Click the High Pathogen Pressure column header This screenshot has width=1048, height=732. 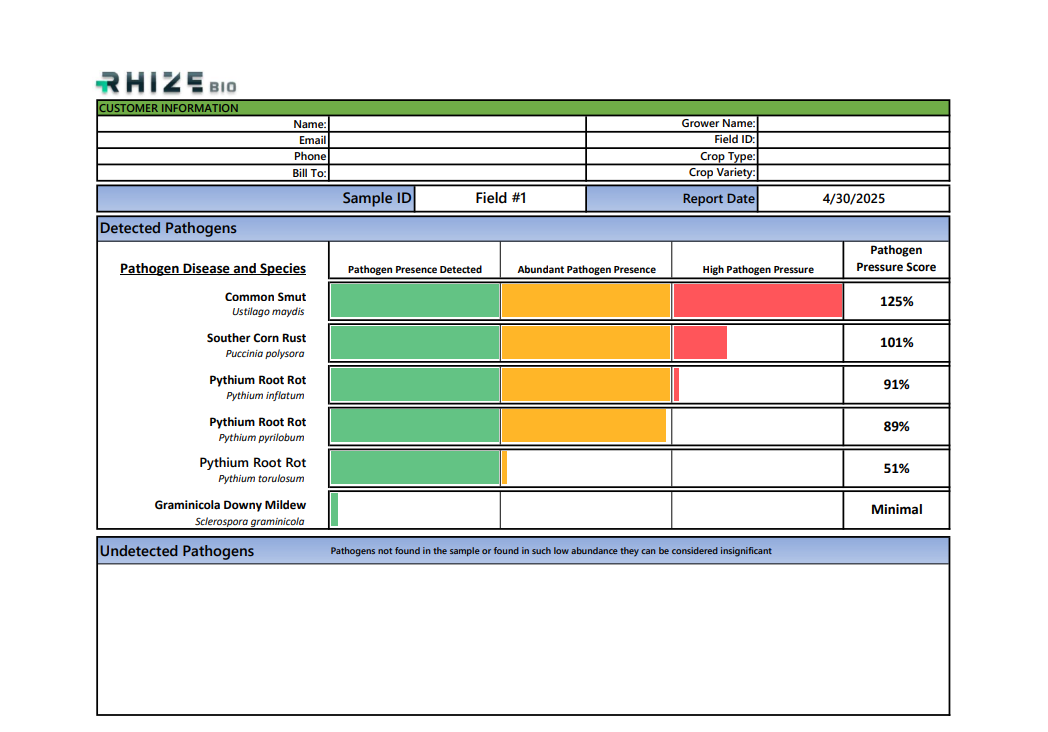click(x=758, y=269)
